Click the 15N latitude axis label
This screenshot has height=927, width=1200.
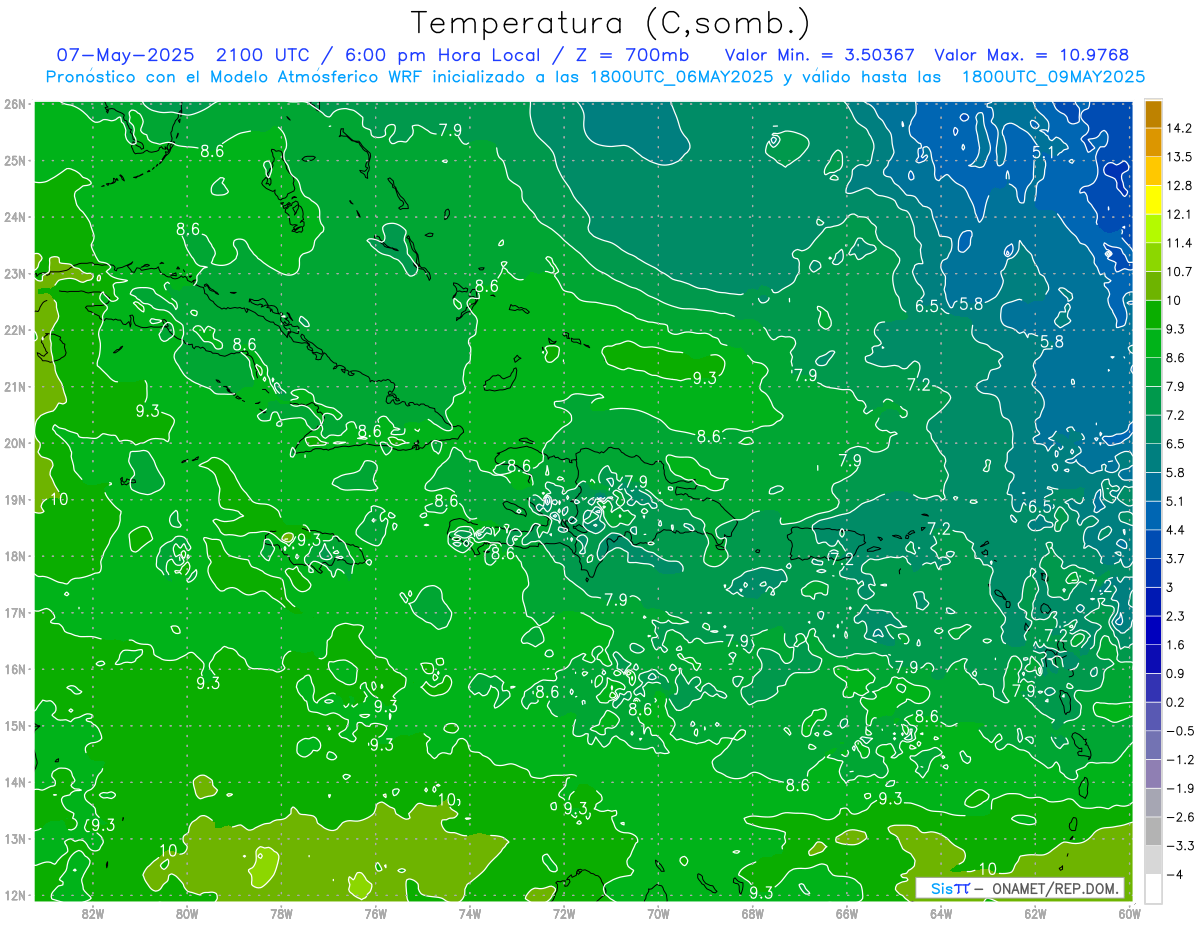(x=14, y=725)
